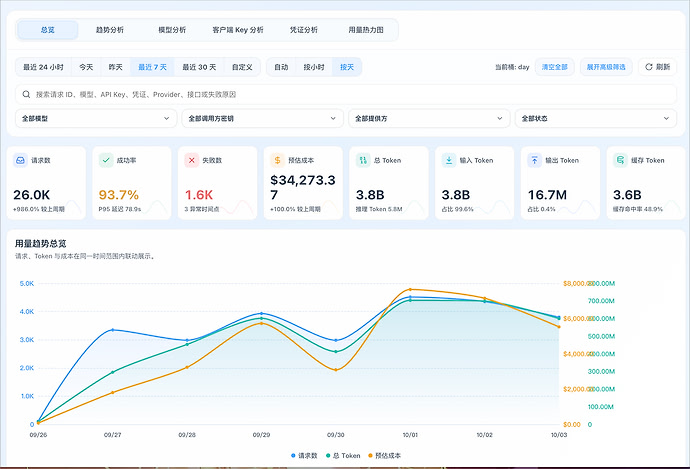The height and width of the screenshot is (469, 690).
Task: Click the 成功率 checkmark icon
Action: [106, 161]
